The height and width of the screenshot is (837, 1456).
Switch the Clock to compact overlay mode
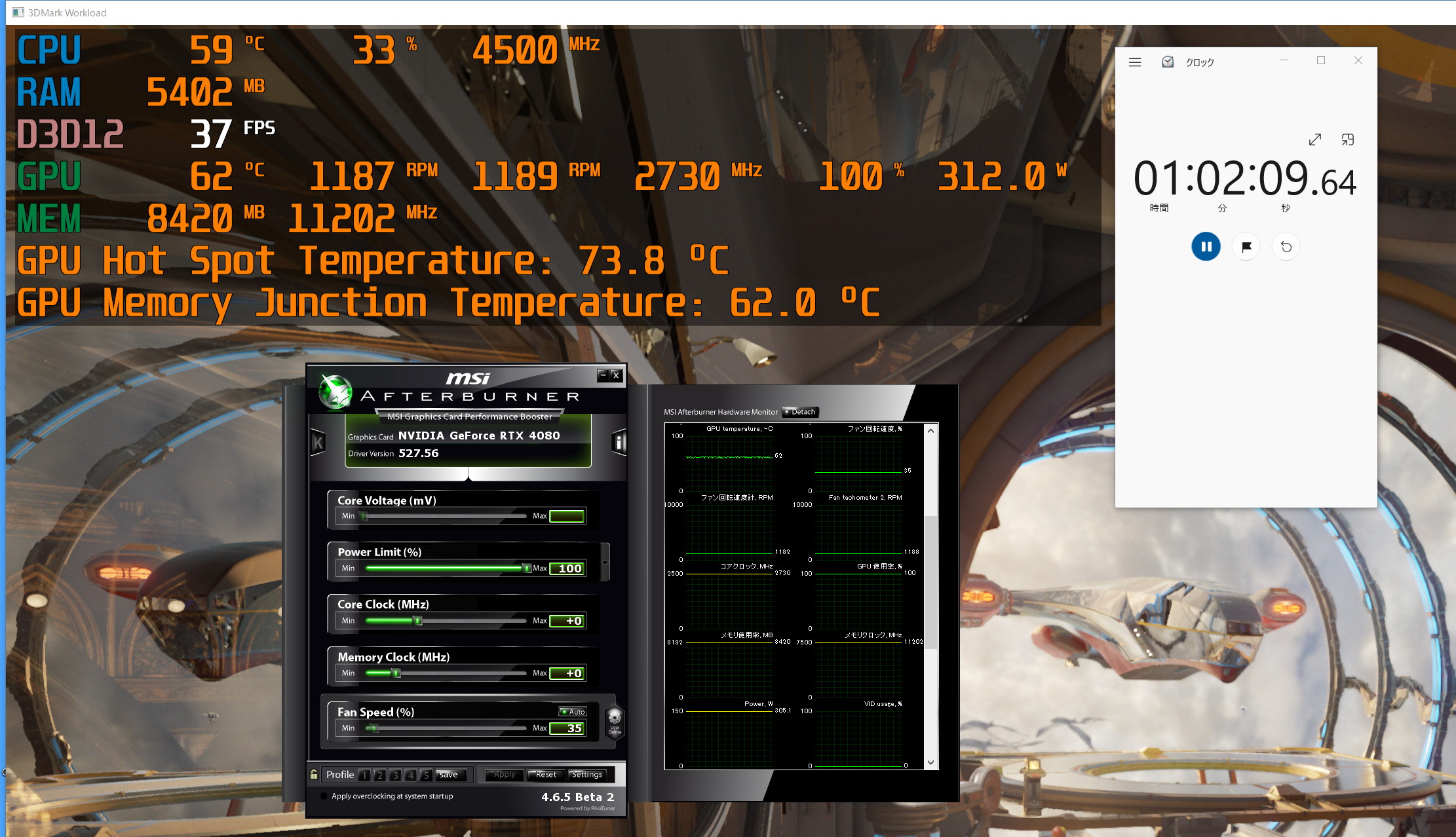[1348, 139]
